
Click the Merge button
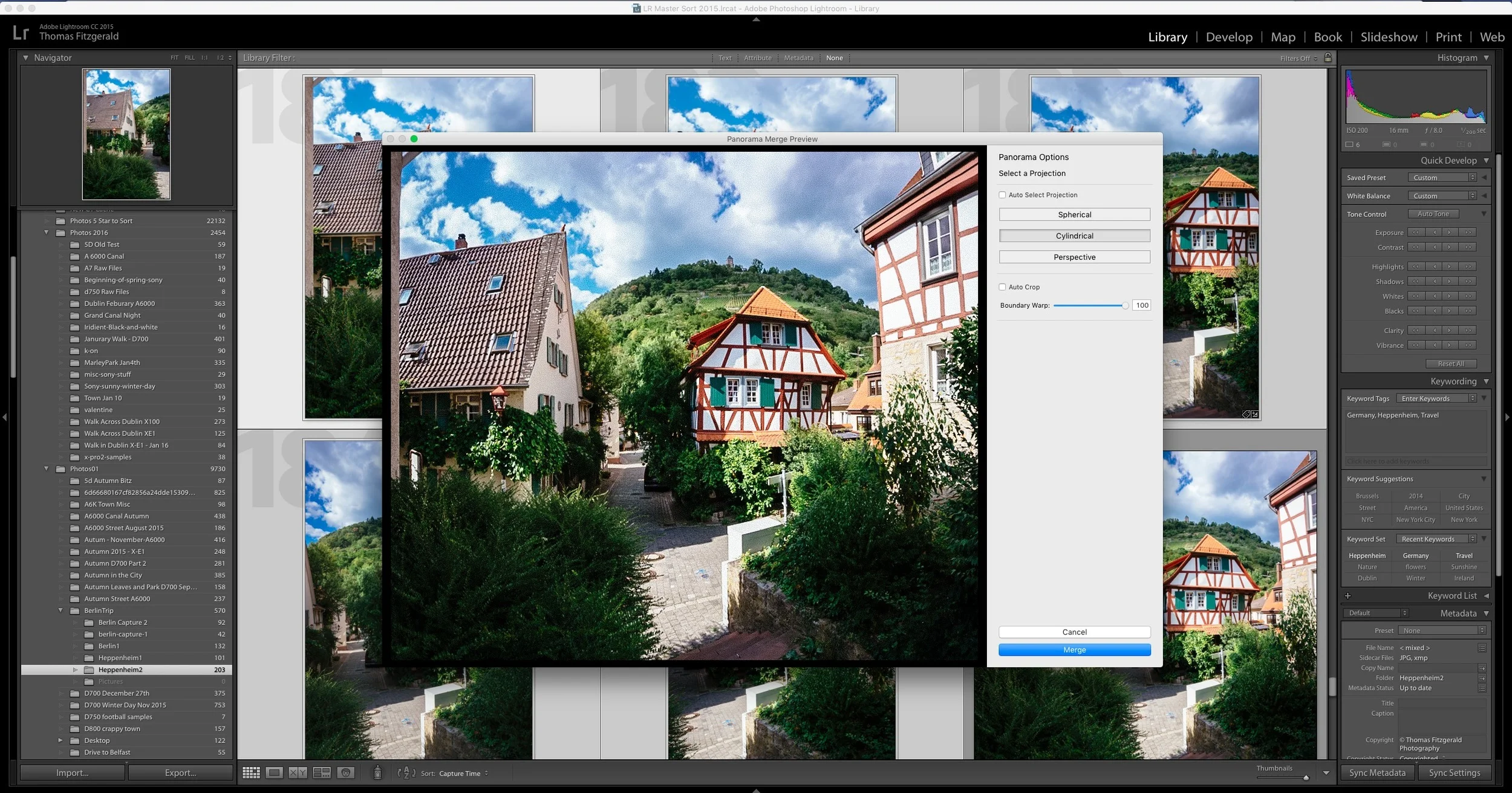click(x=1074, y=650)
